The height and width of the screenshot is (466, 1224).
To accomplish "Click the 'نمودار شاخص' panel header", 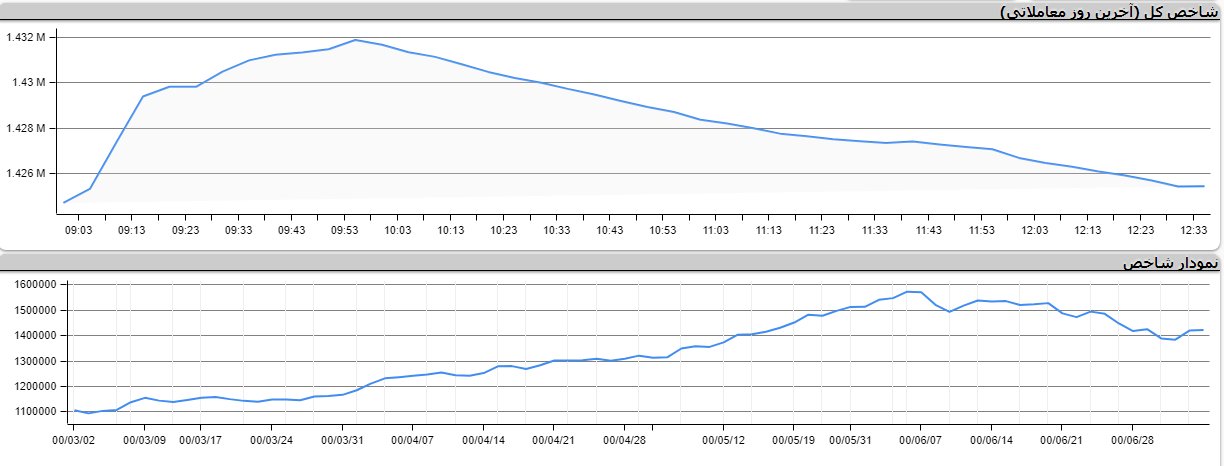I will tap(1169, 262).
